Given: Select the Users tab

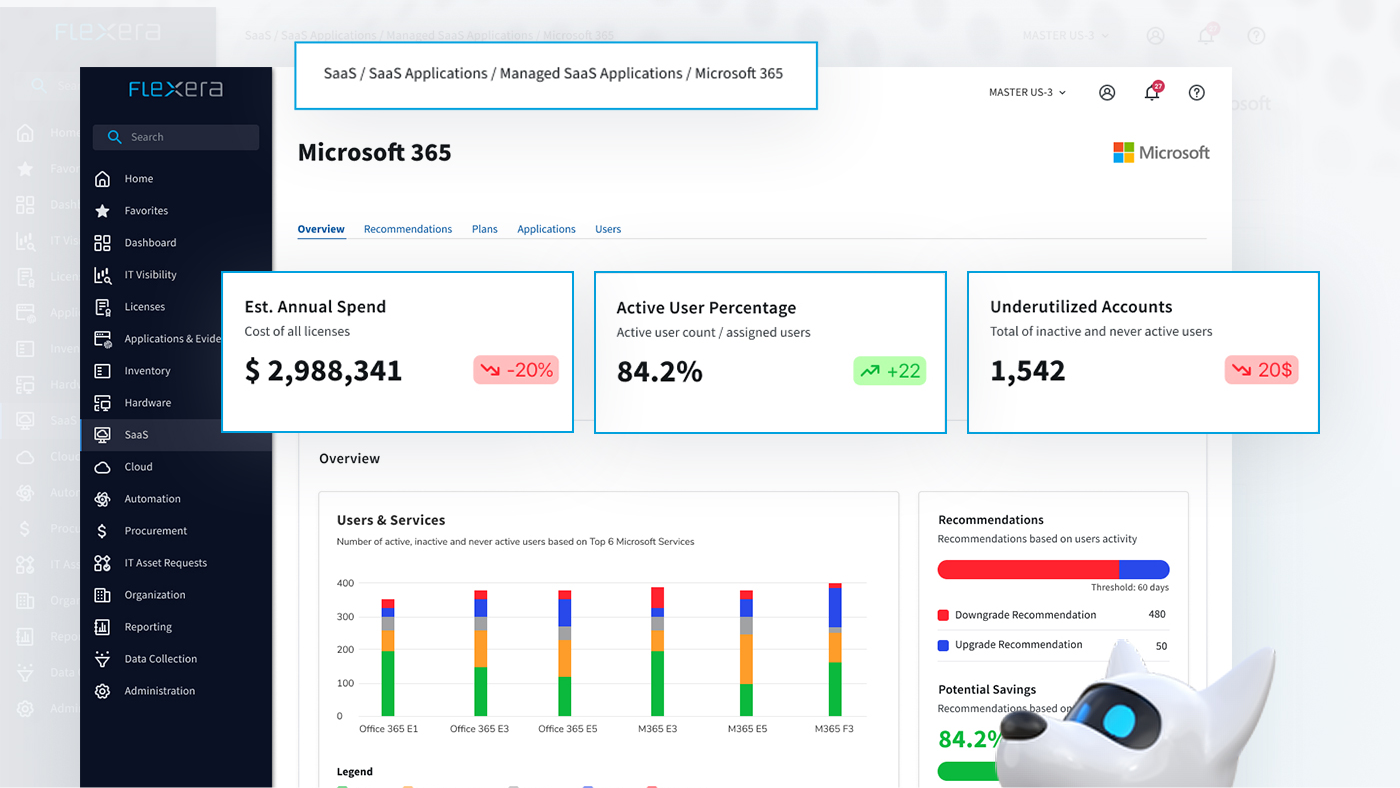Looking at the screenshot, I should 608,229.
